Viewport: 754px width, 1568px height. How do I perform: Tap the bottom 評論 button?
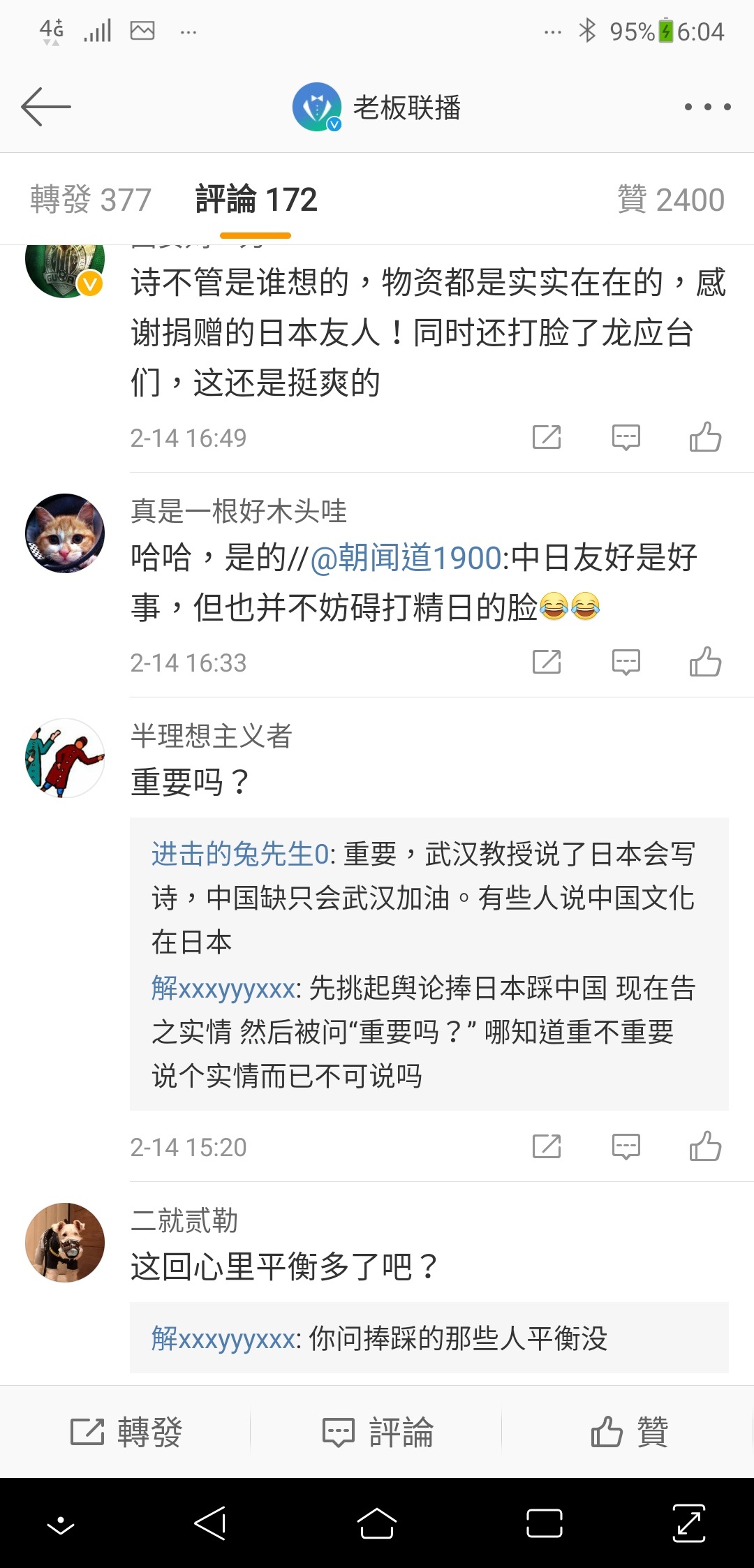coord(377,1432)
